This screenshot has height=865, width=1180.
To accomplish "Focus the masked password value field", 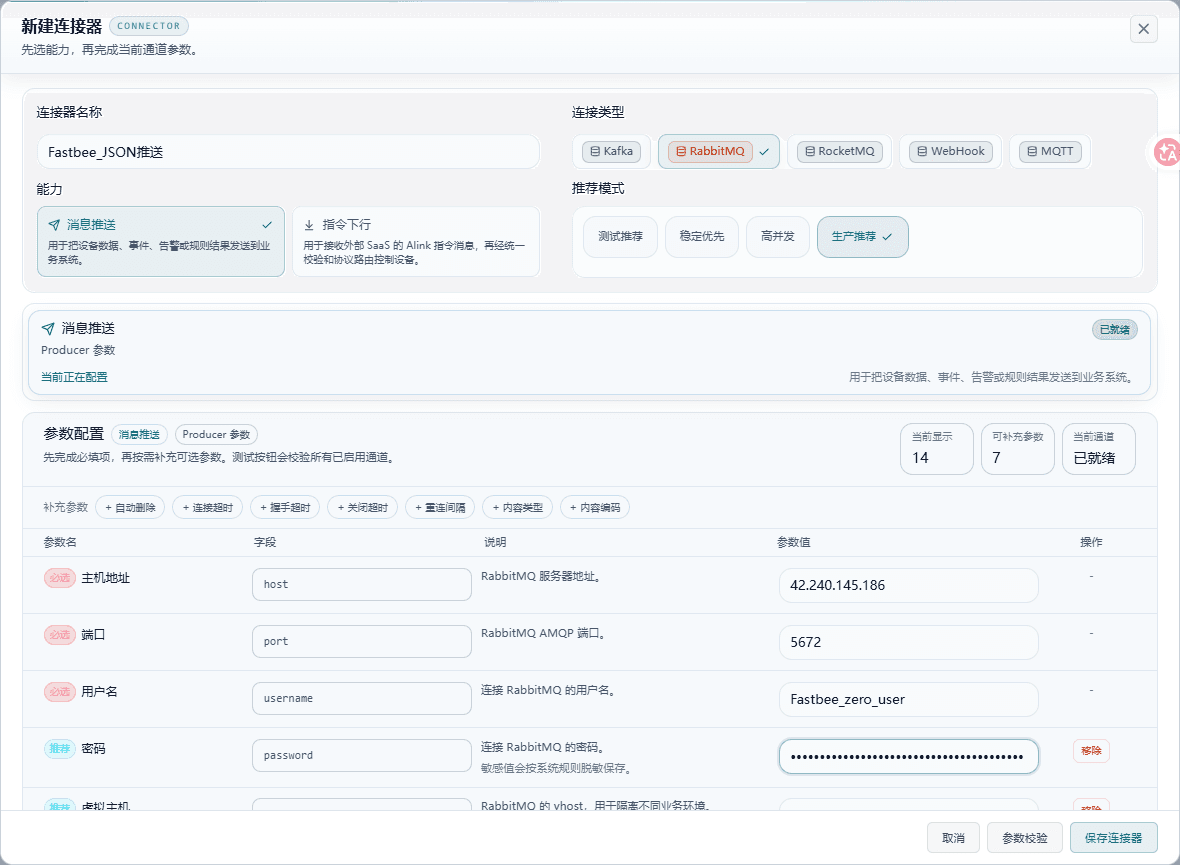I will point(908,757).
